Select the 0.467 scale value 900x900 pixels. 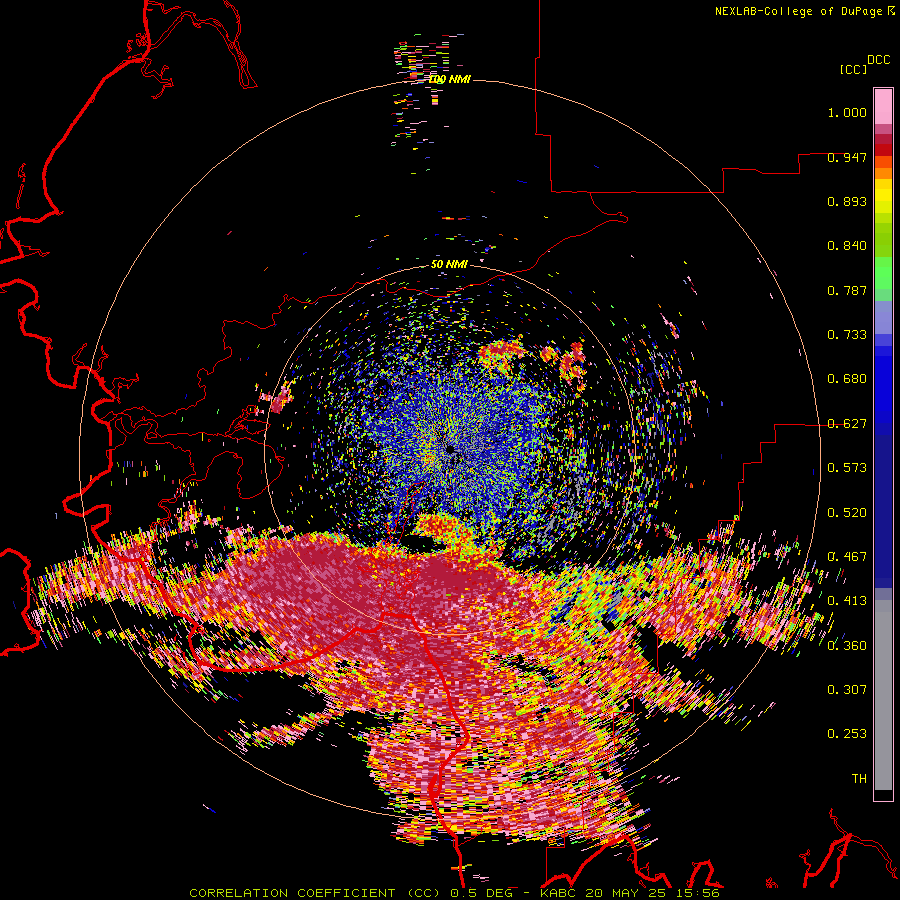[x=847, y=557]
